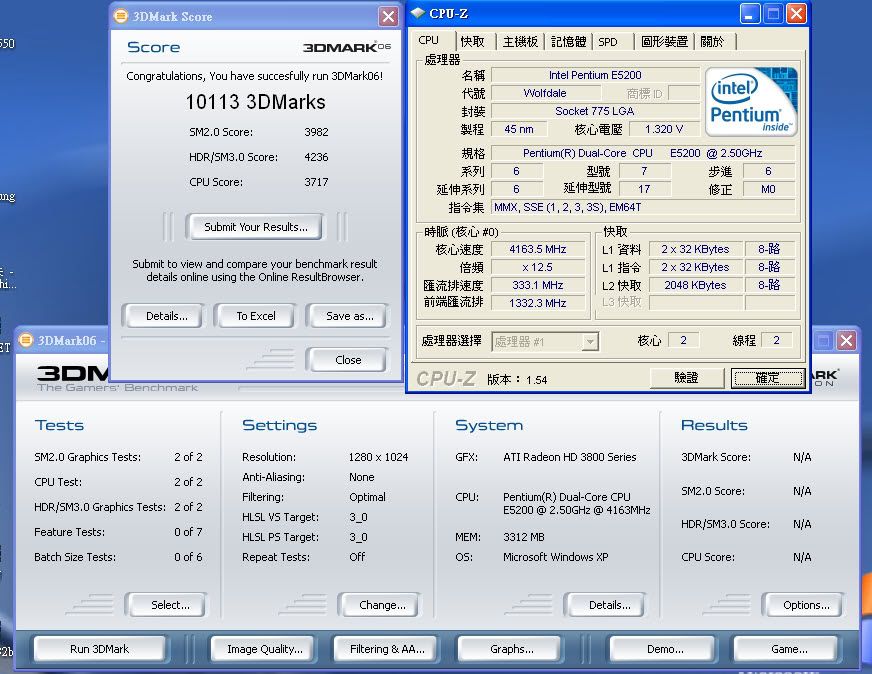Click Run 3DMark button
The height and width of the screenshot is (674, 872).
click(x=100, y=649)
